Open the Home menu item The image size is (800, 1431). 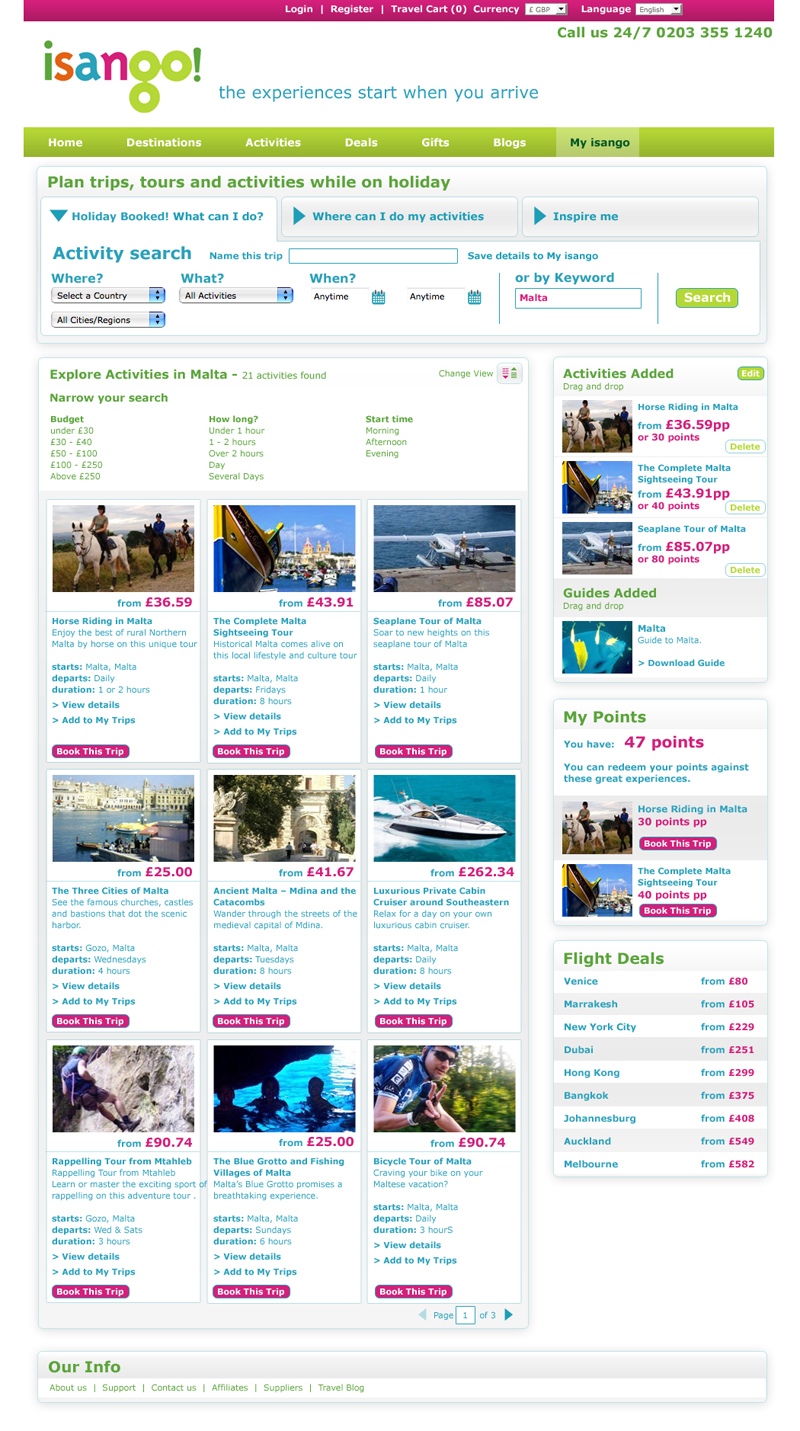65,142
